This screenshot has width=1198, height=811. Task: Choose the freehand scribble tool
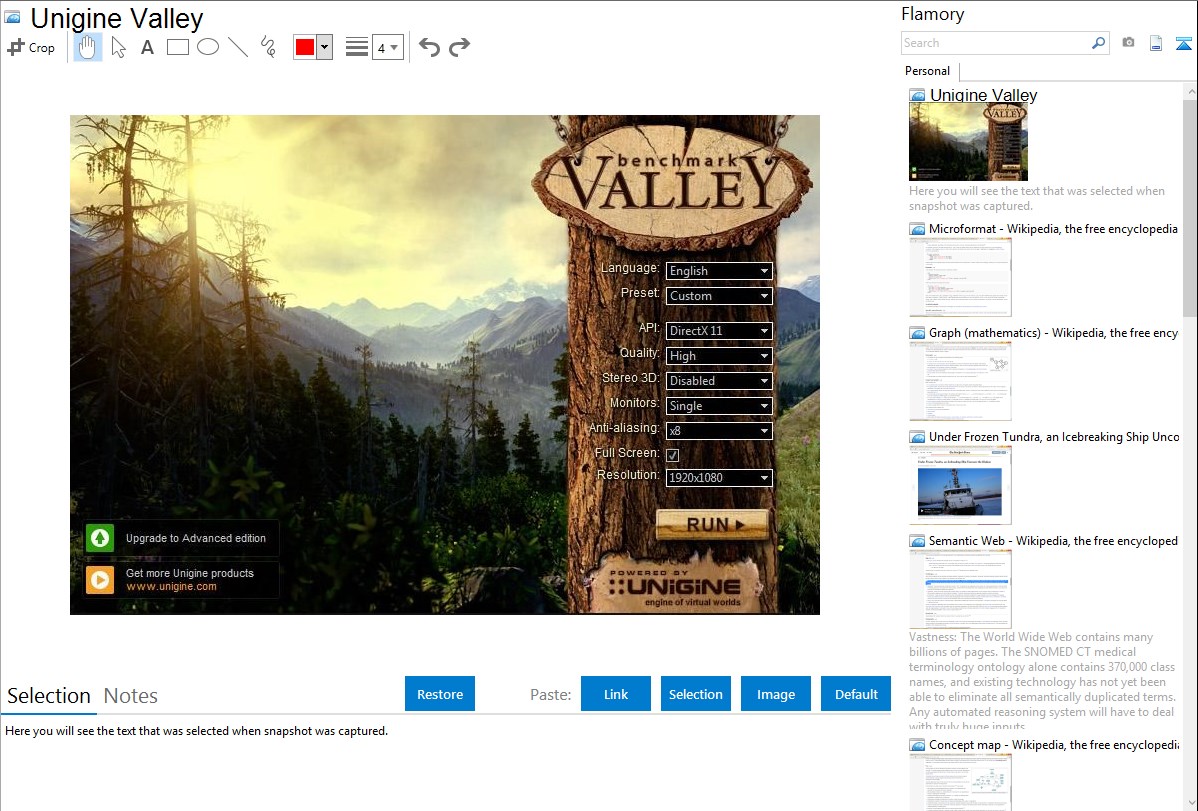[268, 47]
